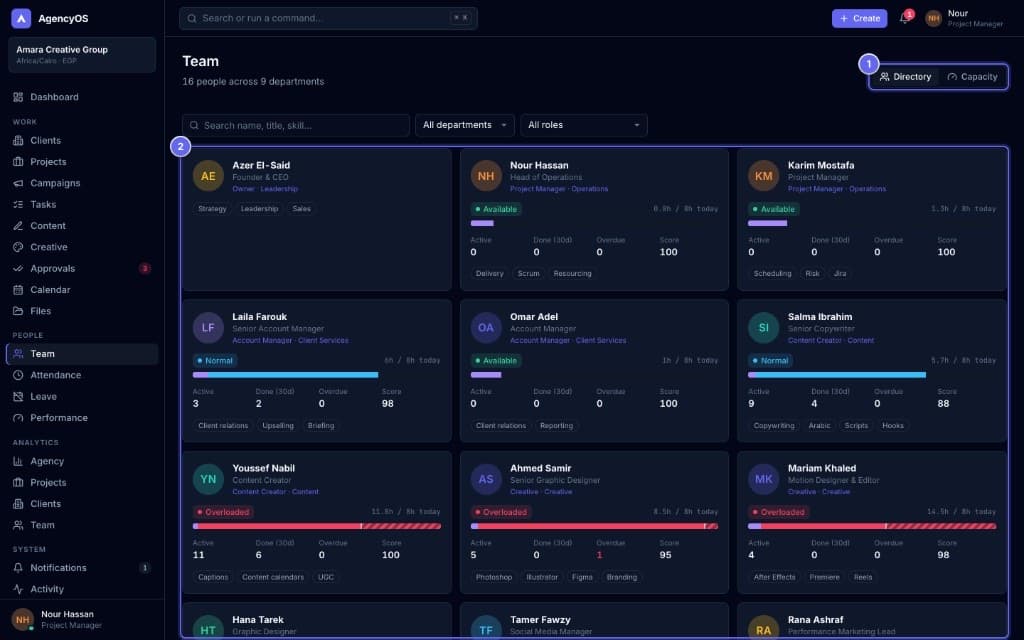Open Approvals in the sidebar
The width and height of the screenshot is (1024, 640).
pos(82,268)
